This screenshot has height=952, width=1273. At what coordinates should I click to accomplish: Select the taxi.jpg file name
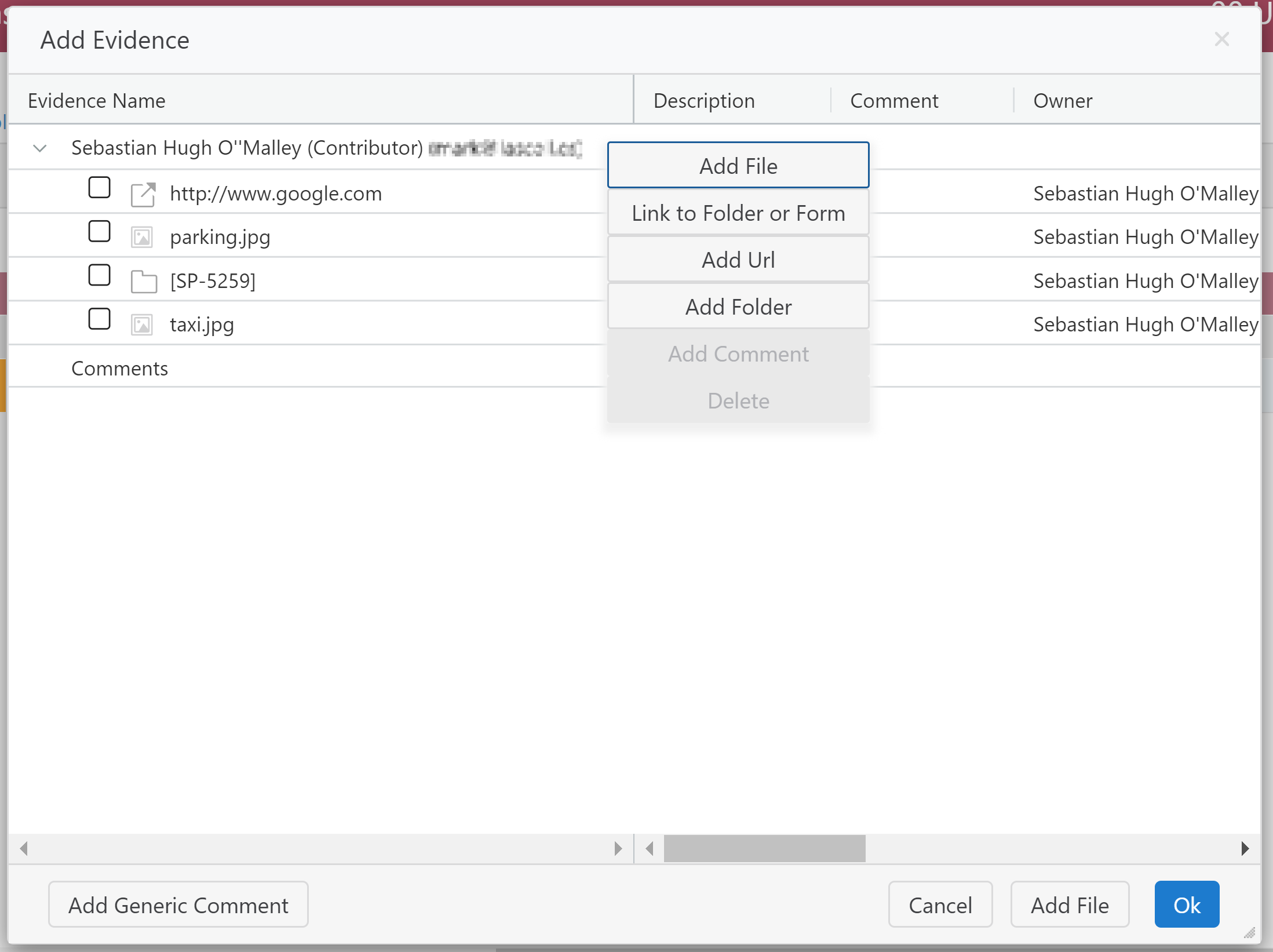[202, 325]
